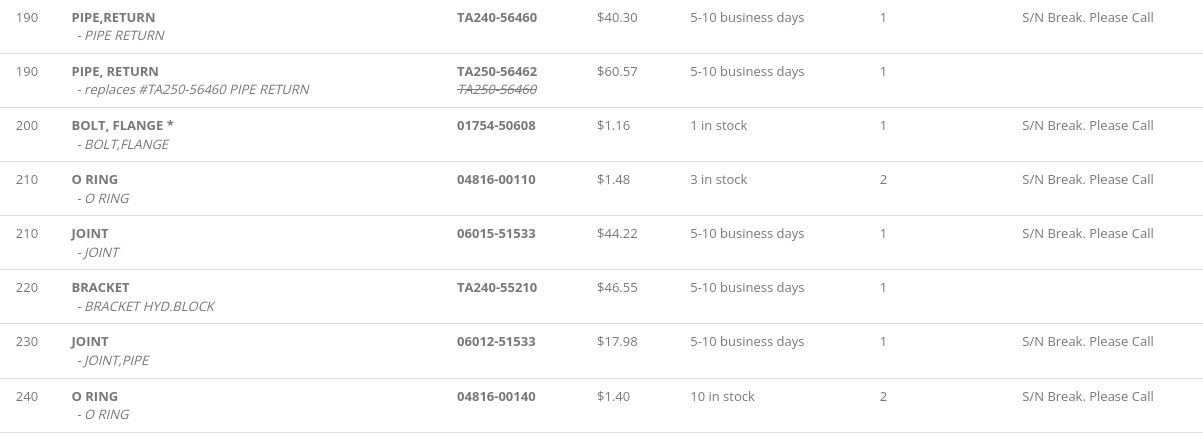Open the JOINT part 06015-51533
The width and height of the screenshot is (1203, 436).
pos(496,234)
